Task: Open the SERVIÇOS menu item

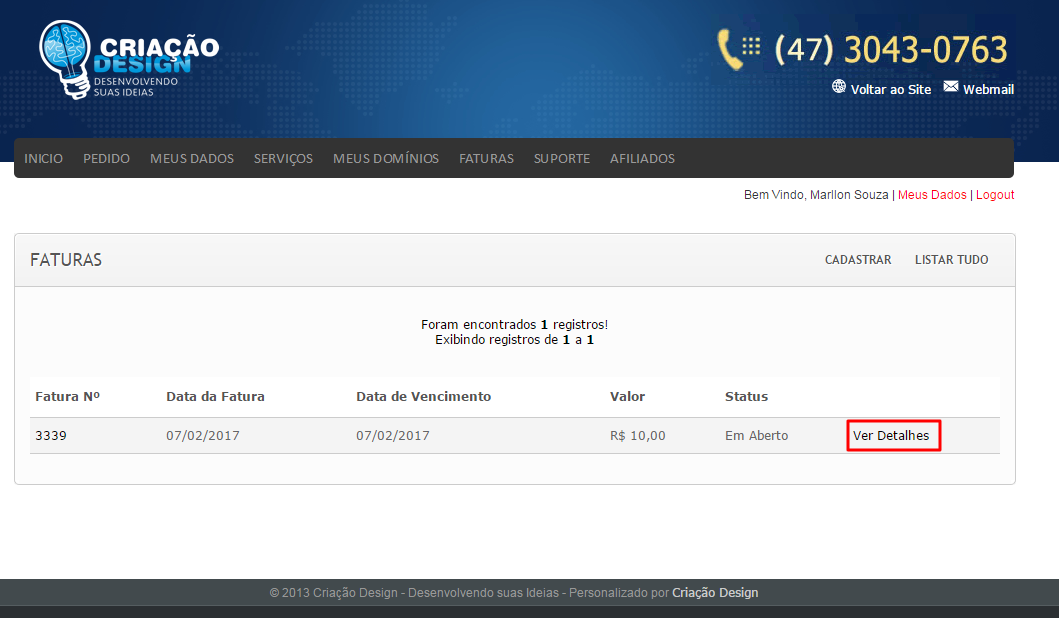Action: tap(283, 158)
